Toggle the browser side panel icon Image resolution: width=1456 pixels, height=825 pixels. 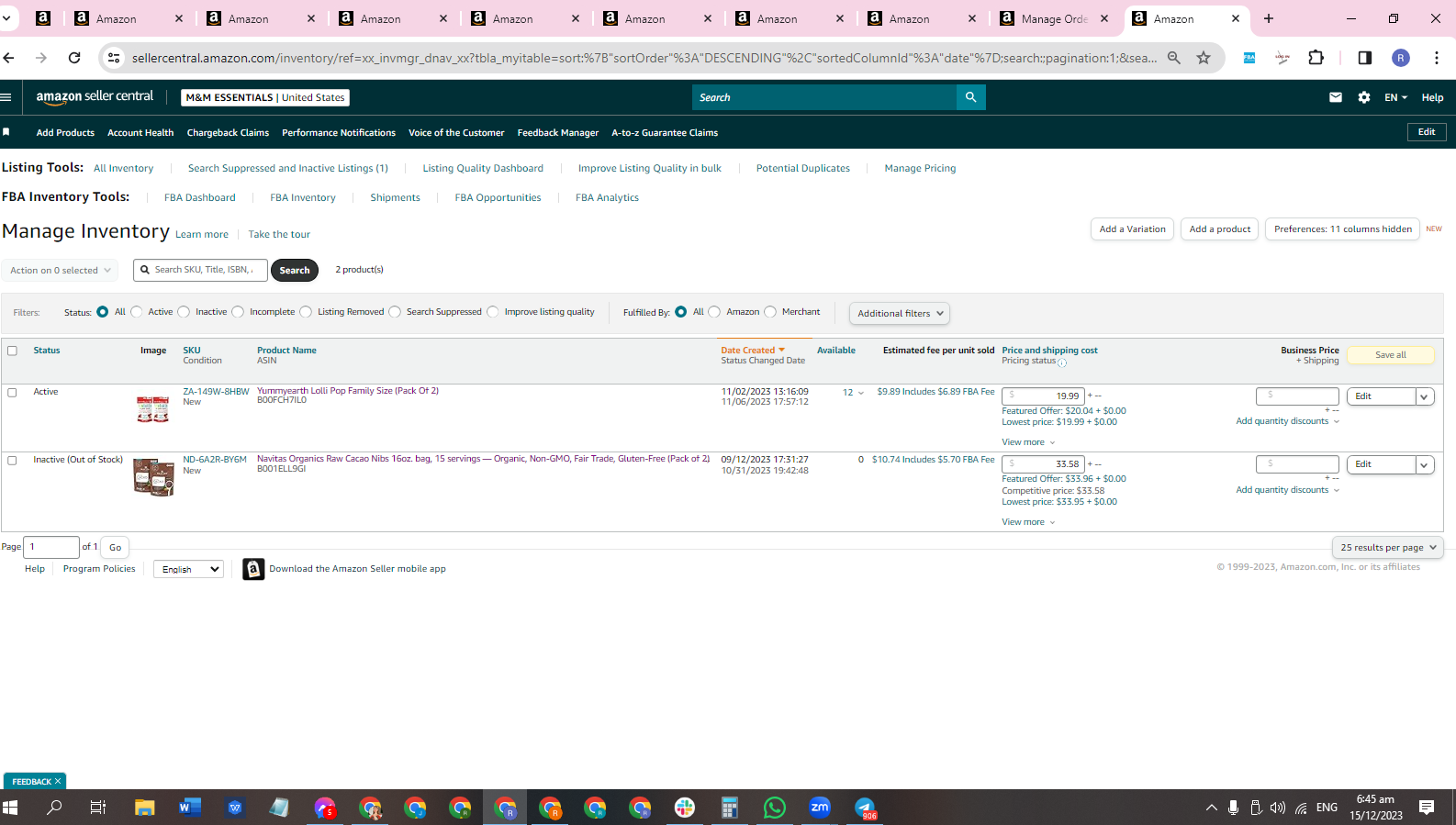[x=1365, y=58]
